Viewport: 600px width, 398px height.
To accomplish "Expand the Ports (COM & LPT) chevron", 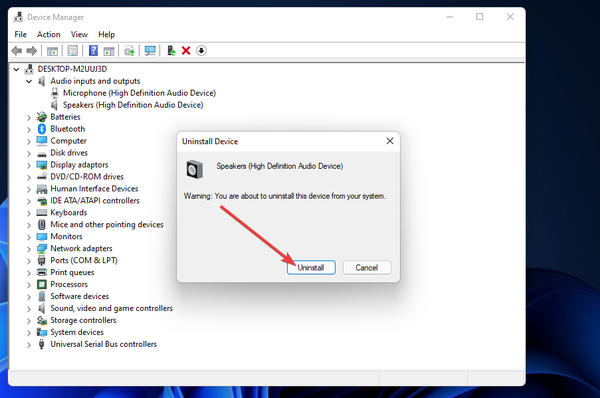I will click(29, 261).
